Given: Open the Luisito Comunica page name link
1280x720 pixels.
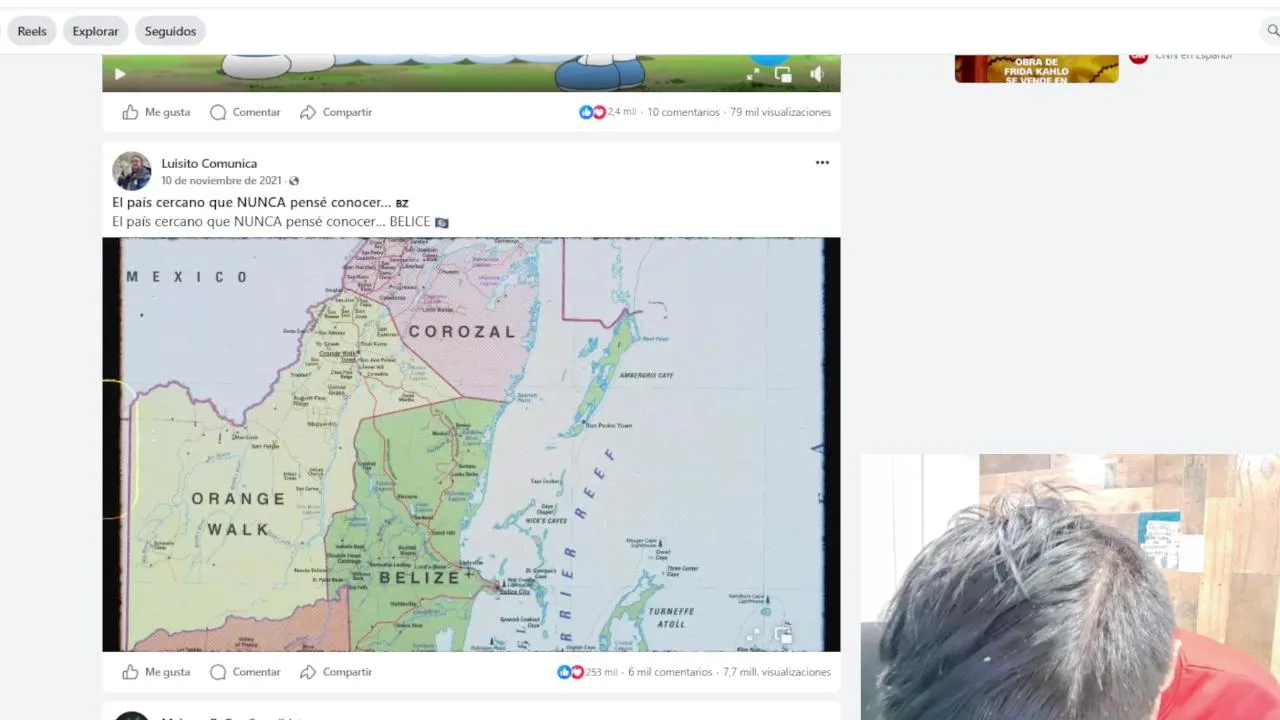Looking at the screenshot, I should (x=209, y=163).
